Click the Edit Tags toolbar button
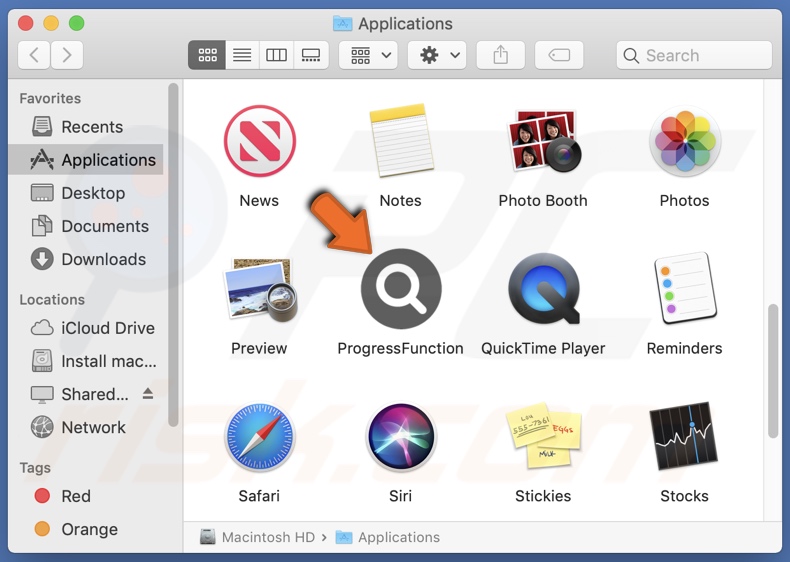This screenshot has height=562, width=790. 559,55
